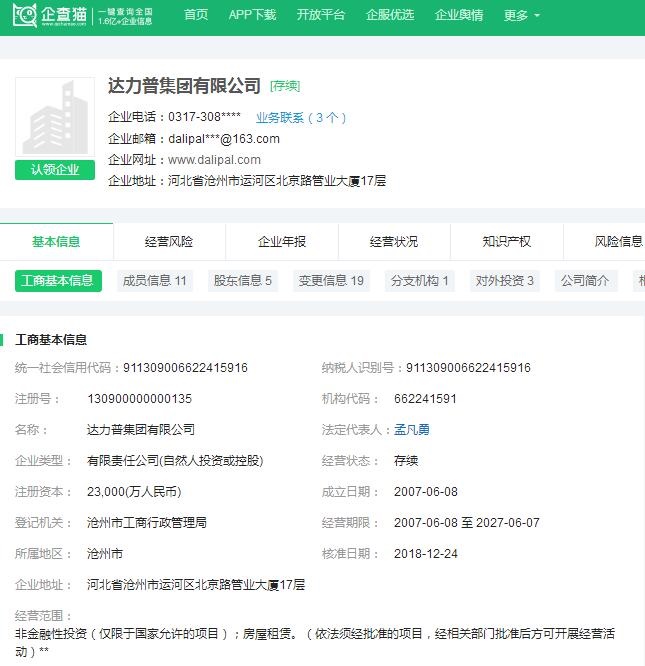The height and width of the screenshot is (666, 645).
Task: Open 企服优选 from the navigation bar
Action: 390,15
